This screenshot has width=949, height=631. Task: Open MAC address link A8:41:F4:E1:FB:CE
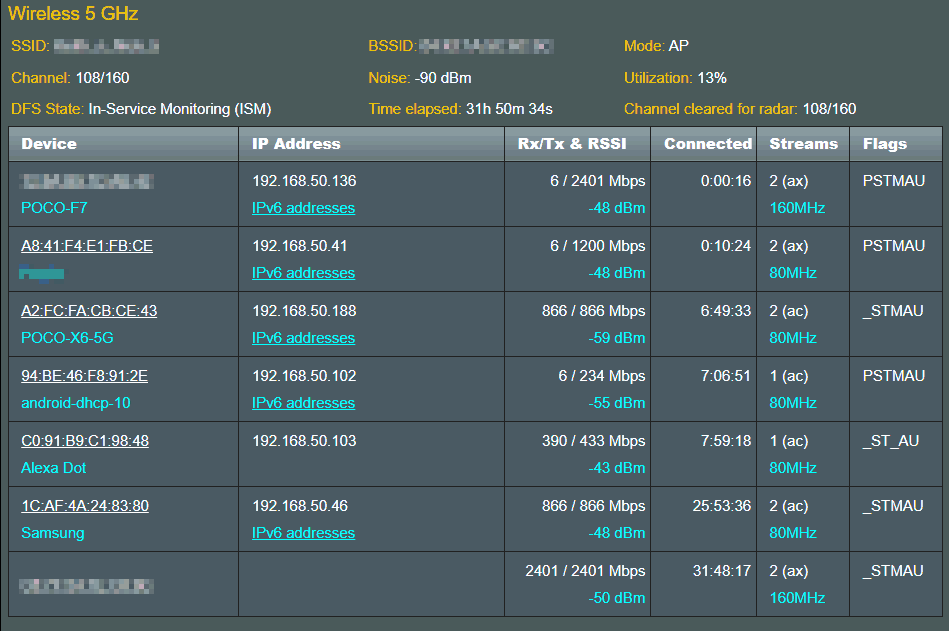point(87,246)
